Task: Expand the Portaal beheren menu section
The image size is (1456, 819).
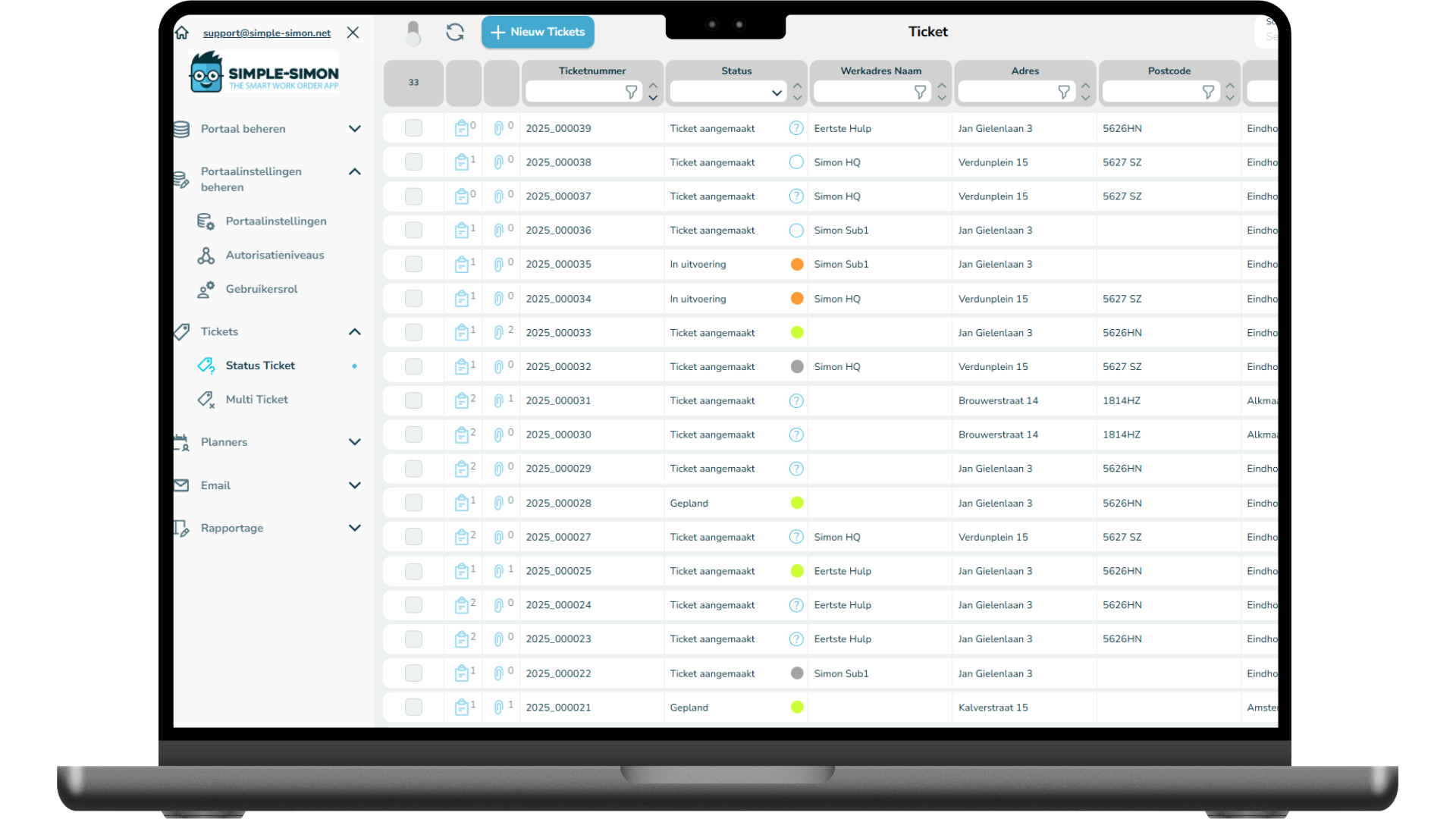Action: point(354,129)
